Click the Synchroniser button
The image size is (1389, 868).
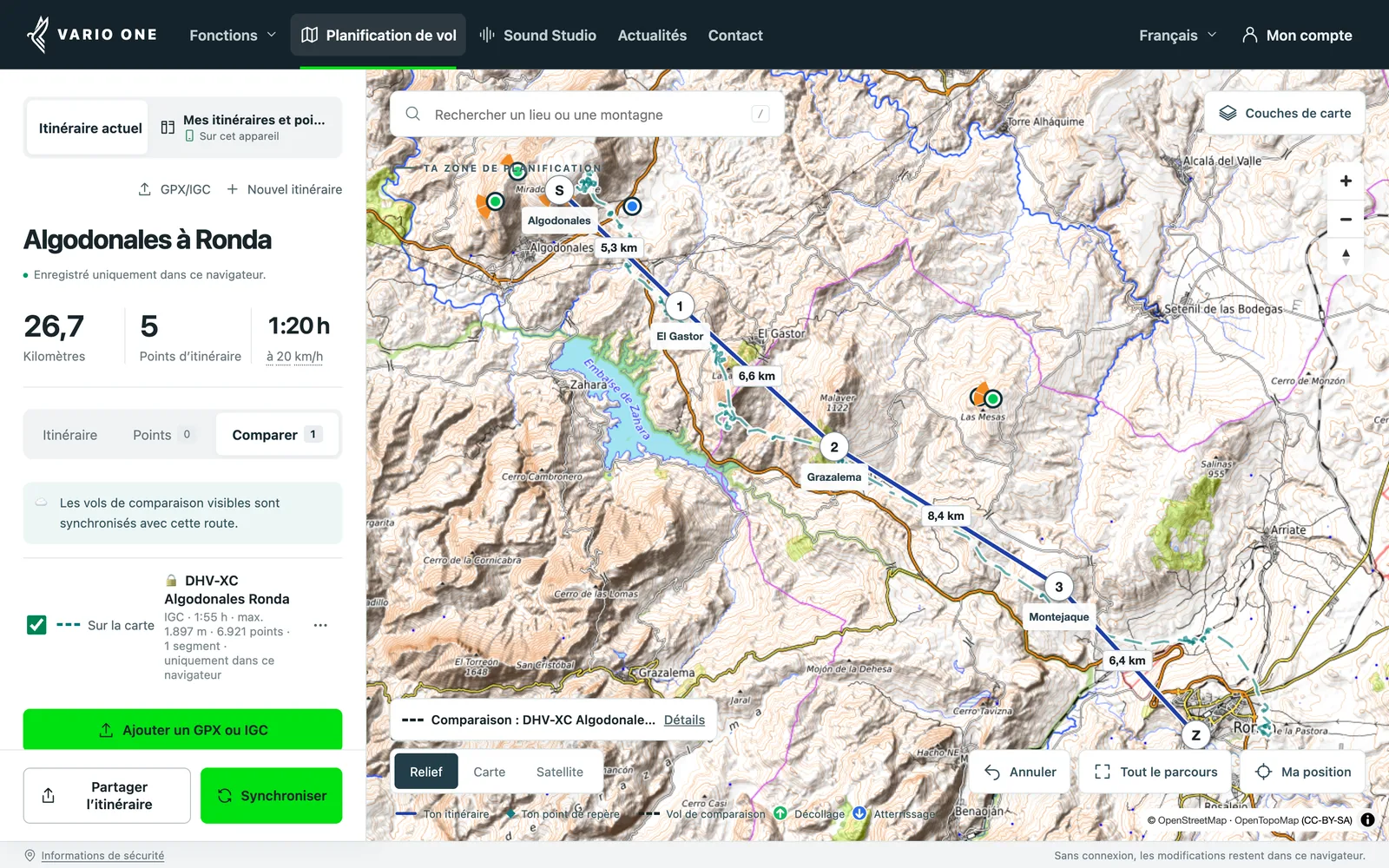point(271,795)
